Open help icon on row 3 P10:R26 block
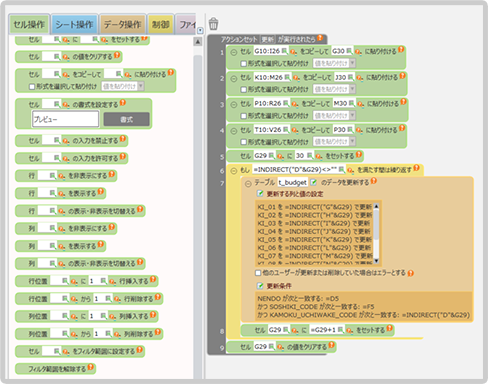Screen dimensions: 488x384 coord(403,102)
